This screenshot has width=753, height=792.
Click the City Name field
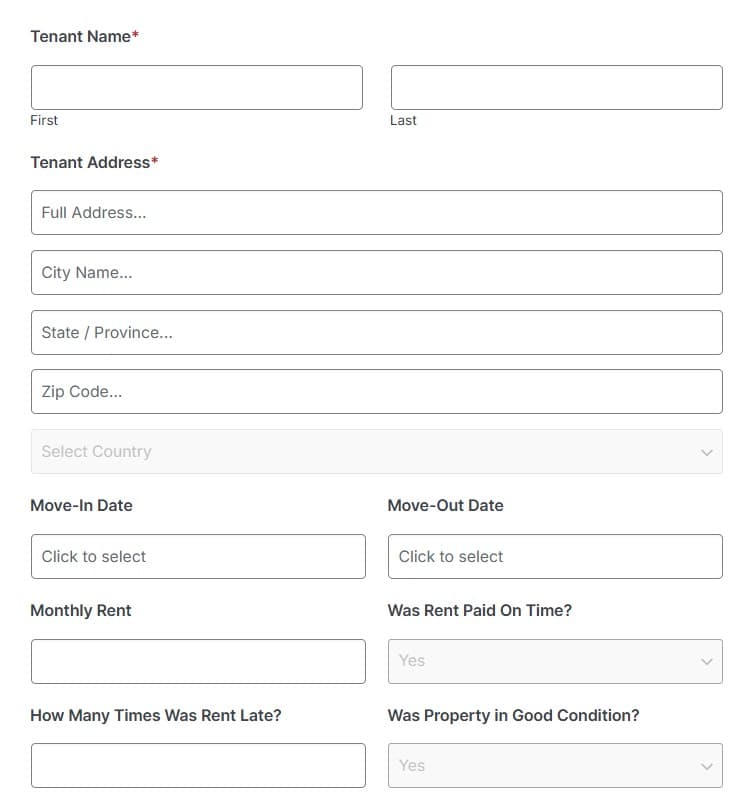(x=377, y=273)
